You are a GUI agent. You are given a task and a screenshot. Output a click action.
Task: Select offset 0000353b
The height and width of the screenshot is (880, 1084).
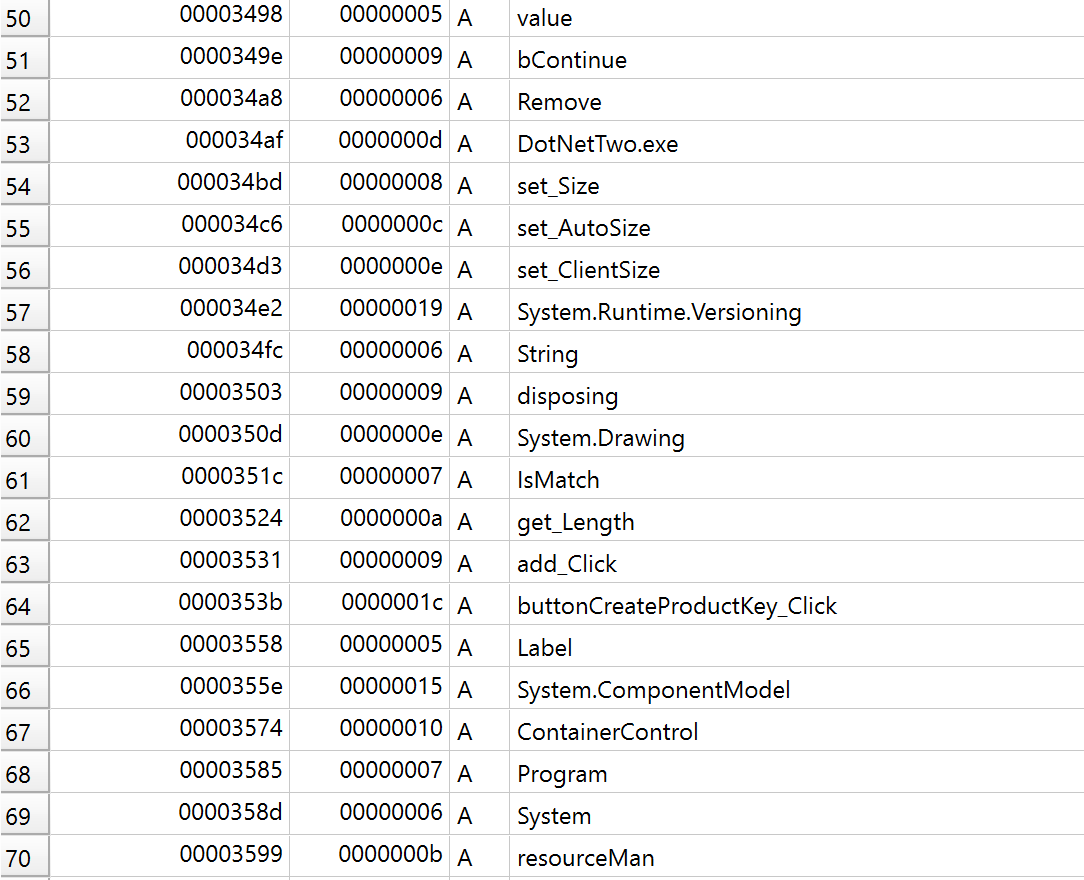tap(230, 602)
